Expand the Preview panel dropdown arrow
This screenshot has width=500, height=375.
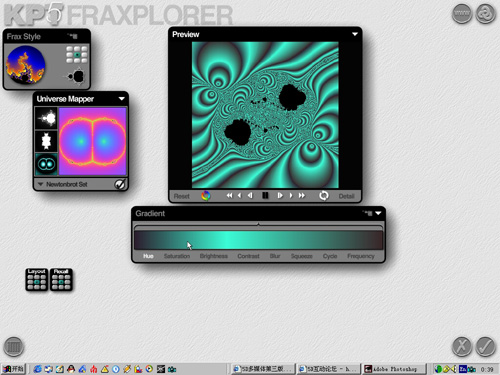click(x=355, y=34)
